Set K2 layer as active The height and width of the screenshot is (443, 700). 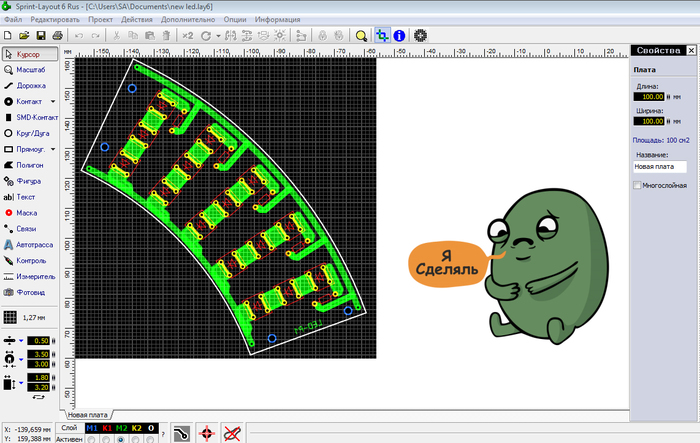click(x=136, y=439)
